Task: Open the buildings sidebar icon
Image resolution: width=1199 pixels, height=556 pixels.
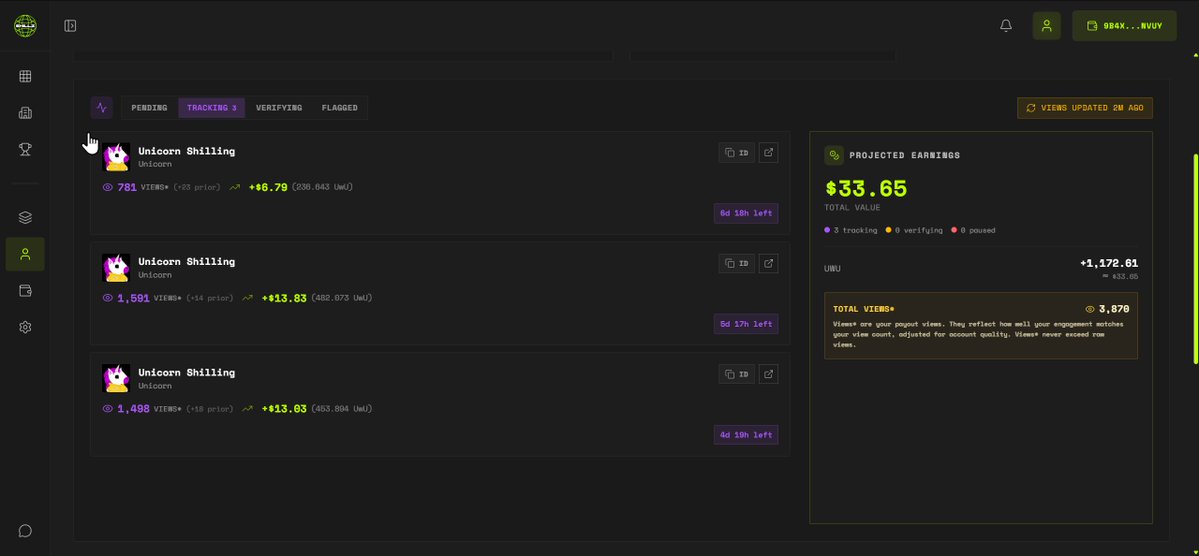Action: pyautogui.click(x=25, y=113)
